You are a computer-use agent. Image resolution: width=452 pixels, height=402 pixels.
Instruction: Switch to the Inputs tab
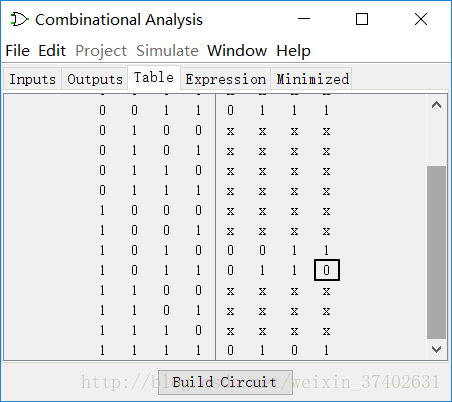pyautogui.click(x=32, y=79)
